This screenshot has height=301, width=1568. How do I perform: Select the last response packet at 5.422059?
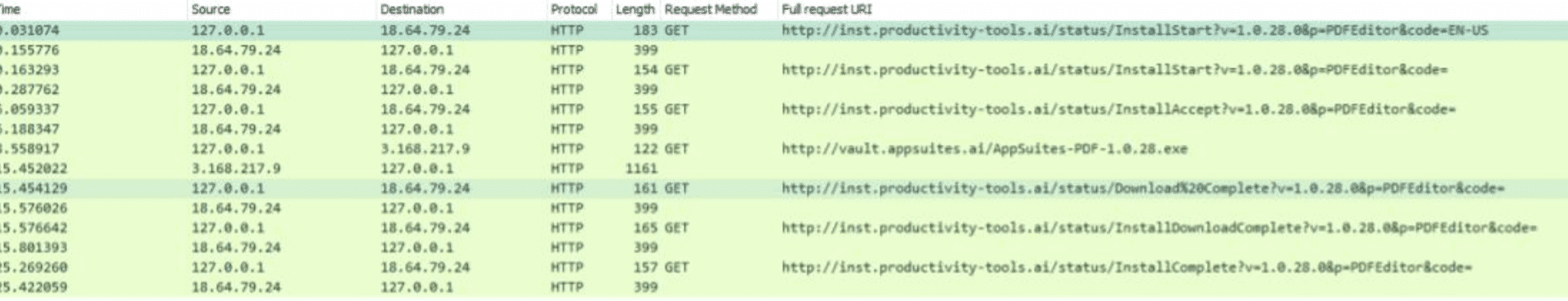[784, 287]
